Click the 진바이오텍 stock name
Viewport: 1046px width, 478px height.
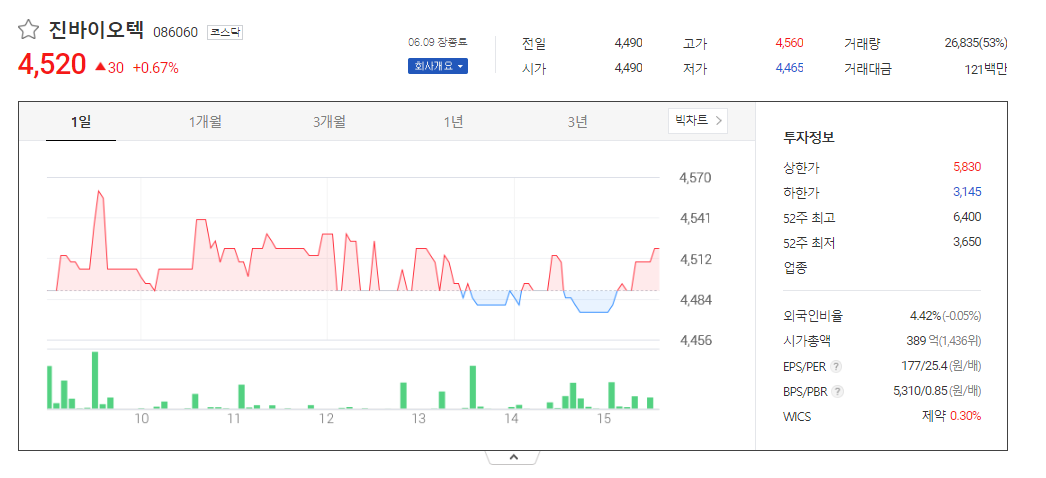(x=96, y=30)
